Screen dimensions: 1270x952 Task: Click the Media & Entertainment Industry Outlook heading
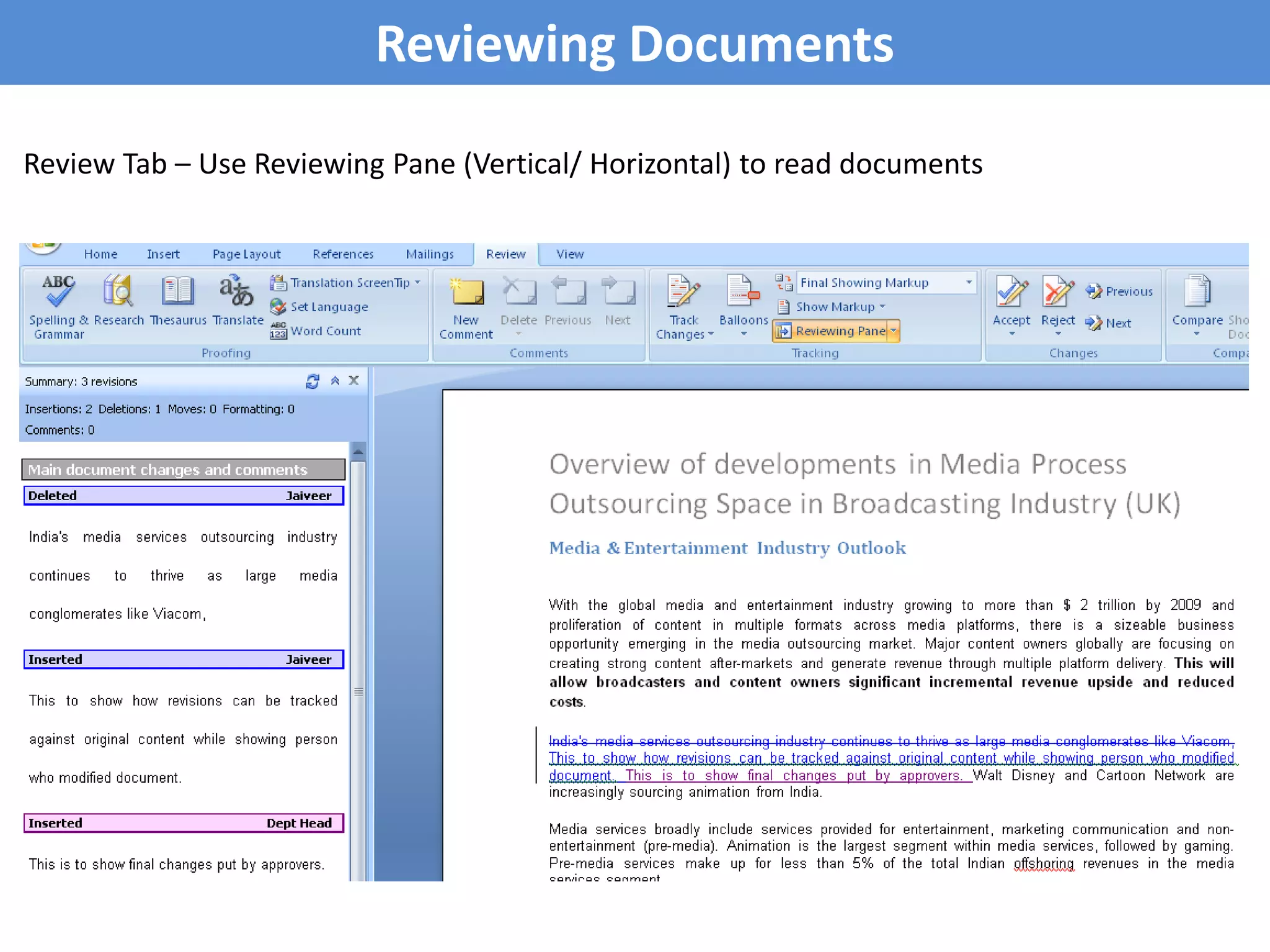click(727, 548)
